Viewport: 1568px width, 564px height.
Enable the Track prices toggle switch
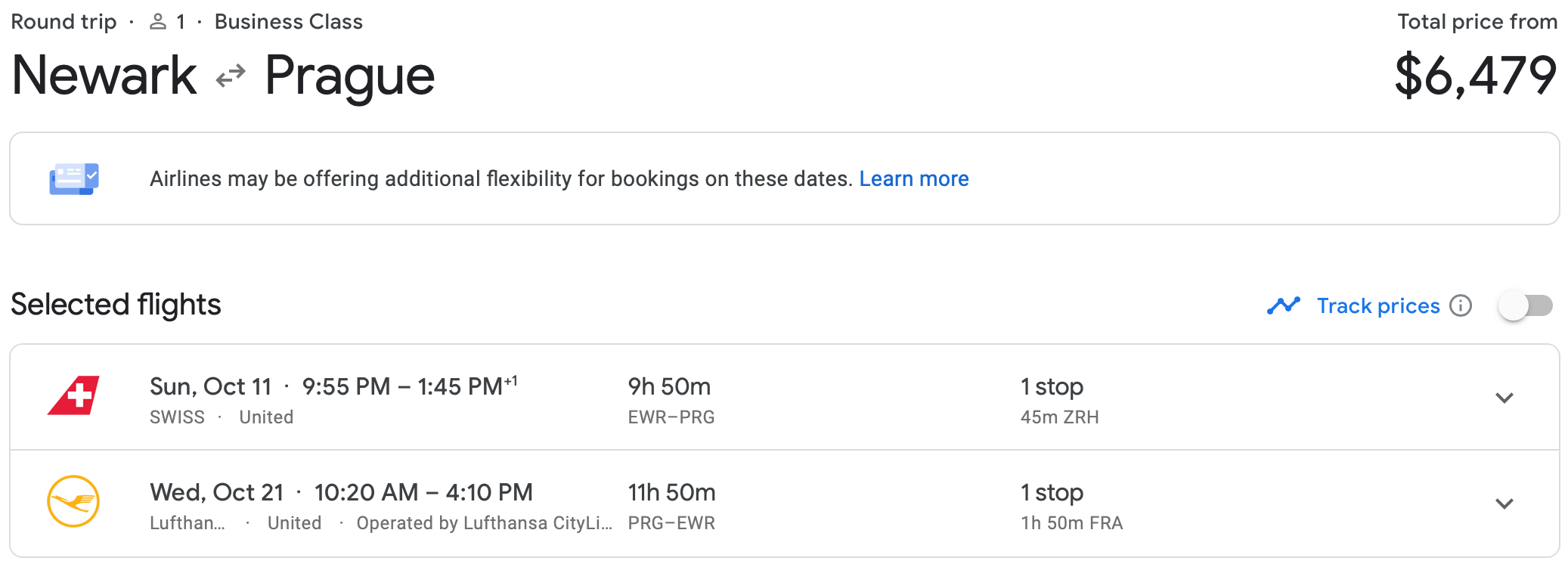pos(1524,306)
